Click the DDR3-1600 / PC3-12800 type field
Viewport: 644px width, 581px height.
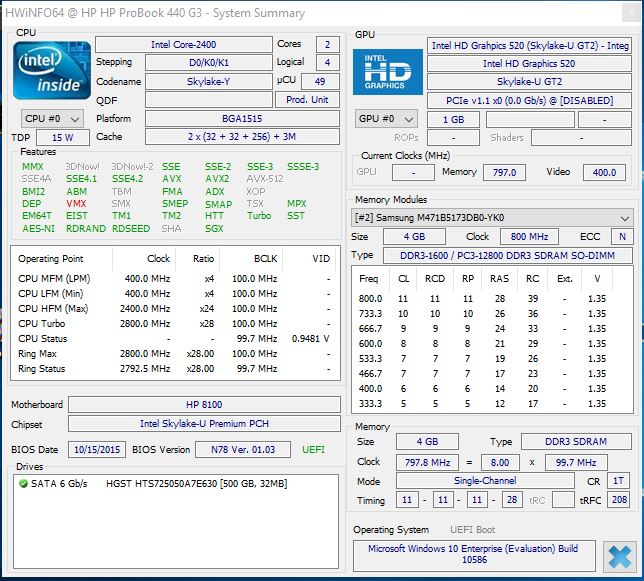508,255
